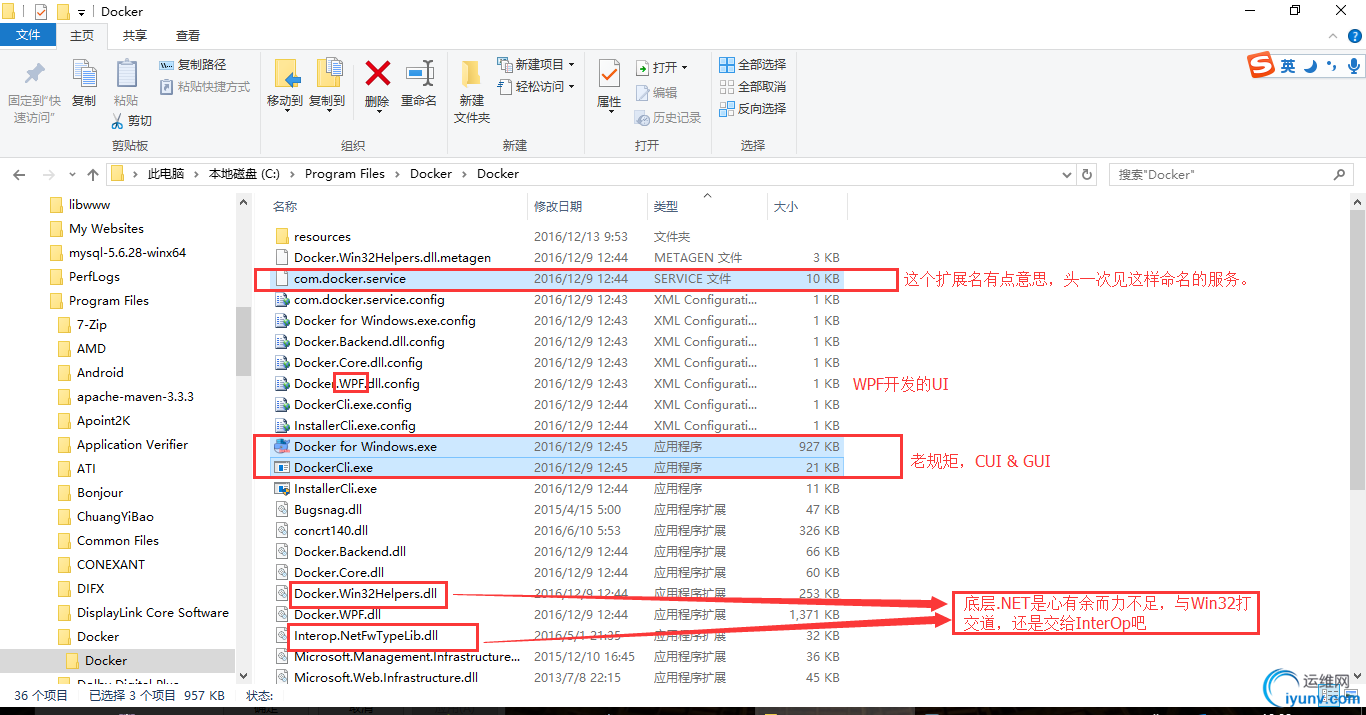Click the Properties (属性) icon
1366x715 pixels.
[609, 74]
